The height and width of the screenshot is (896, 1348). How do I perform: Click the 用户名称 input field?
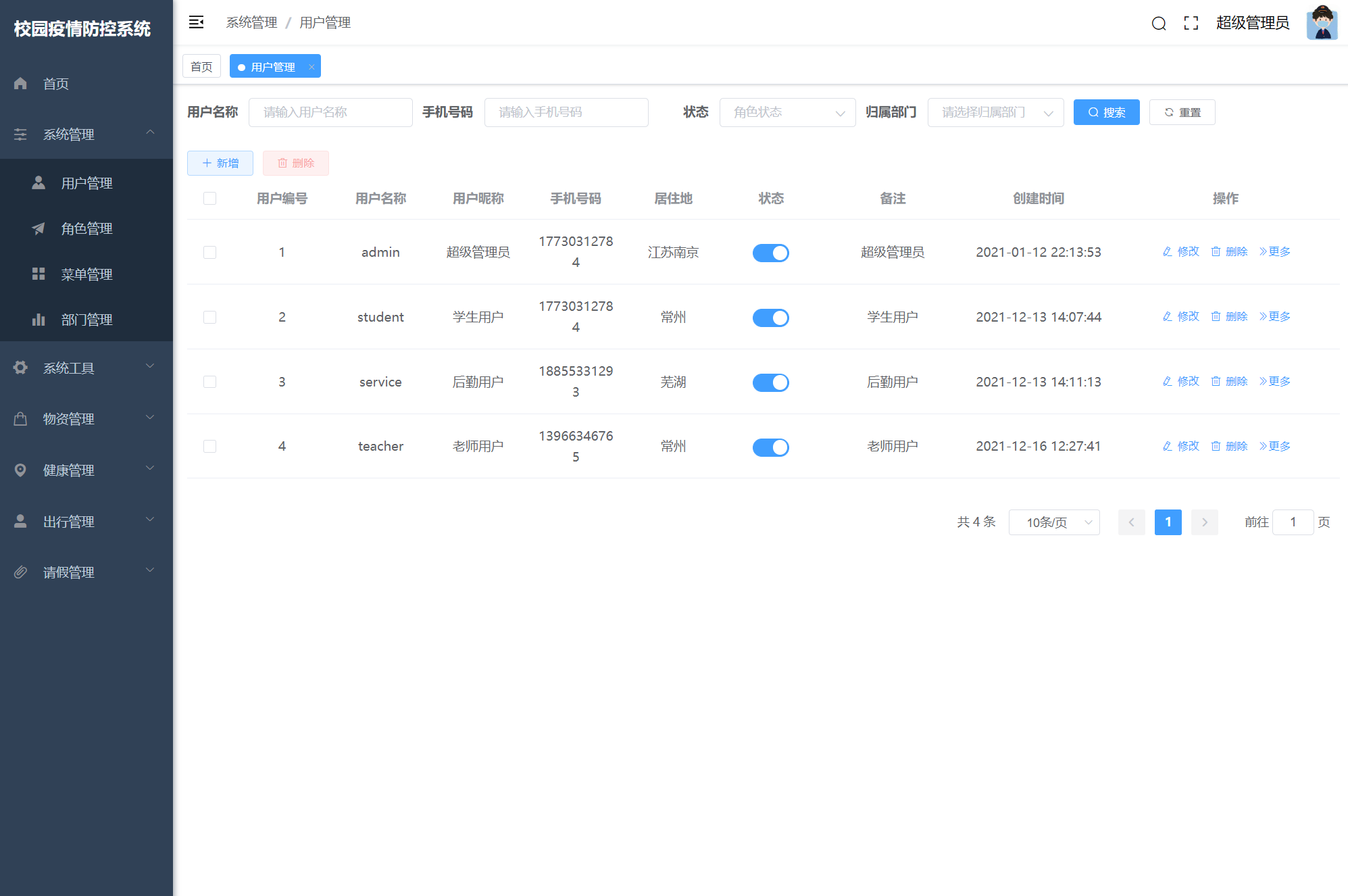[x=330, y=112]
